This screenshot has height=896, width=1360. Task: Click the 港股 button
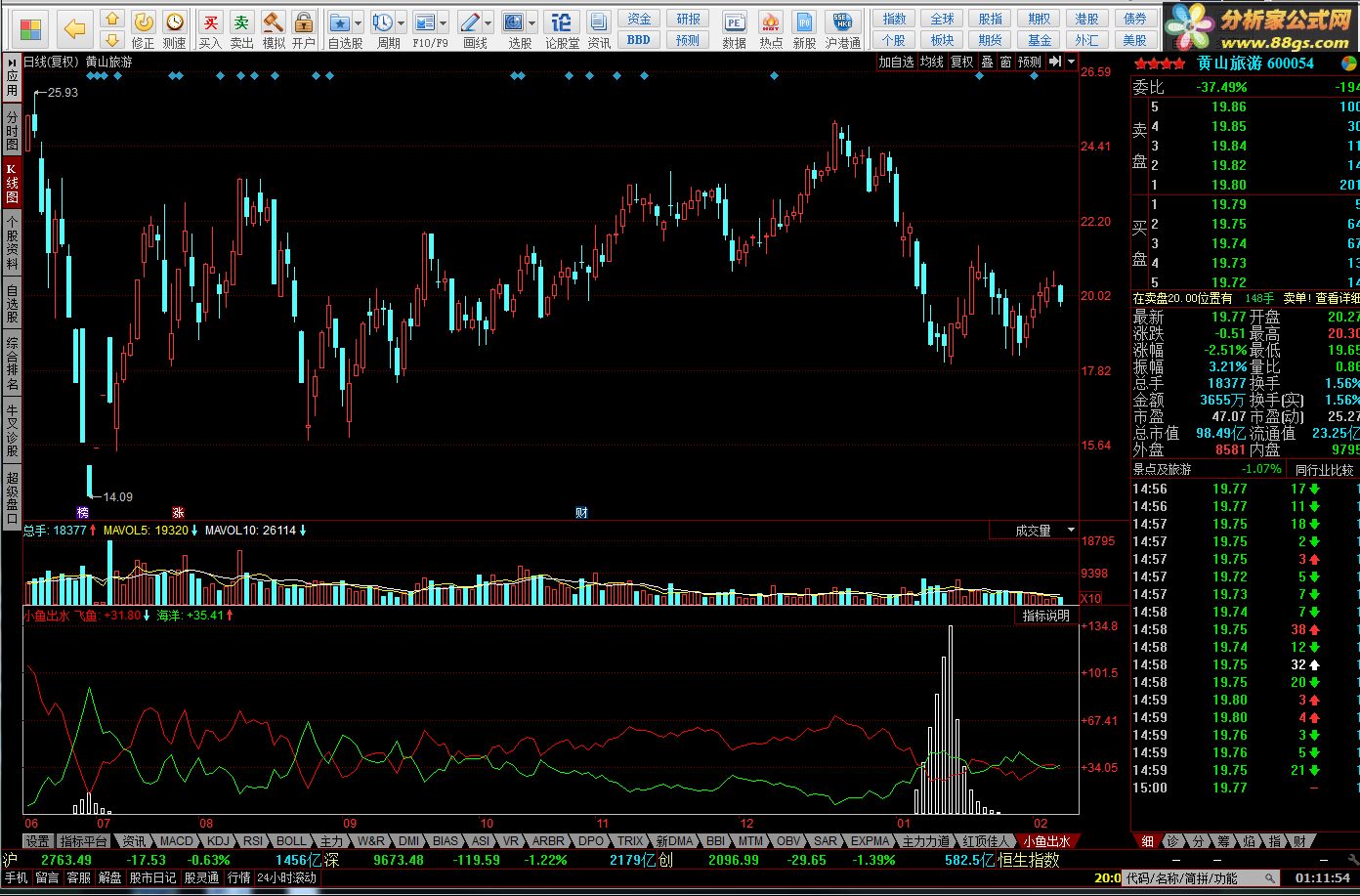pos(1086,19)
